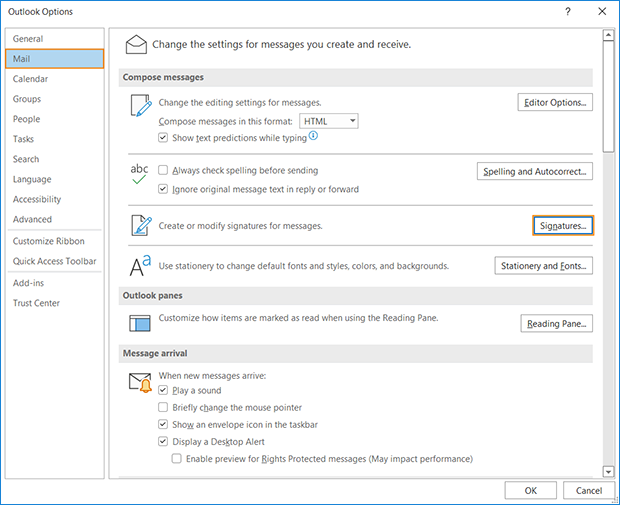Viewport: 620px width, 505px height.
Task: Click the envelope icon beside the mail settings heading
Action: [x=136, y=44]
